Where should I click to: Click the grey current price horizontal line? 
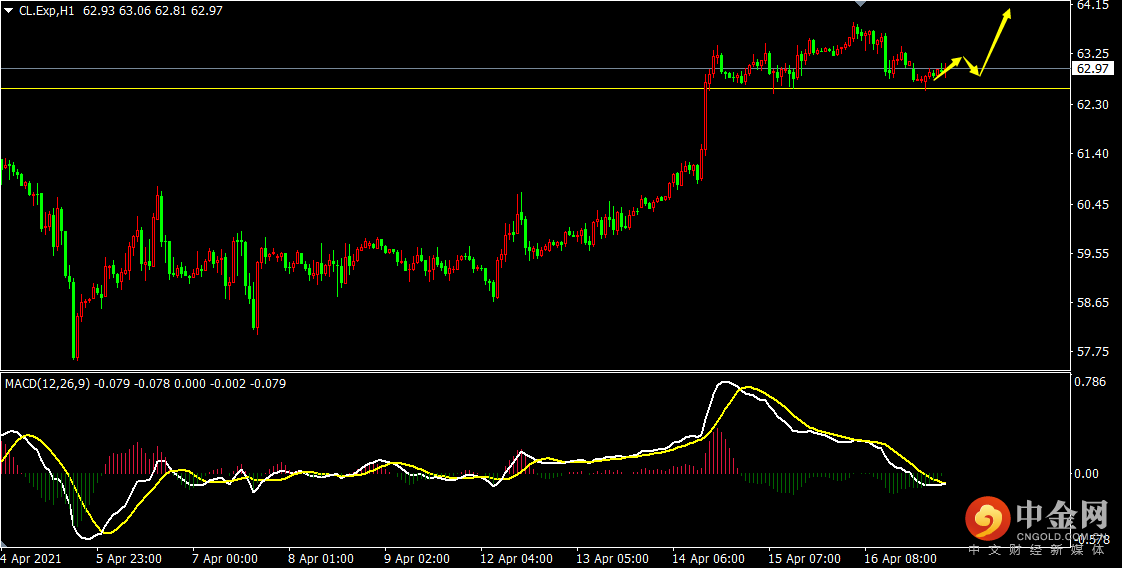coord(535,69)
